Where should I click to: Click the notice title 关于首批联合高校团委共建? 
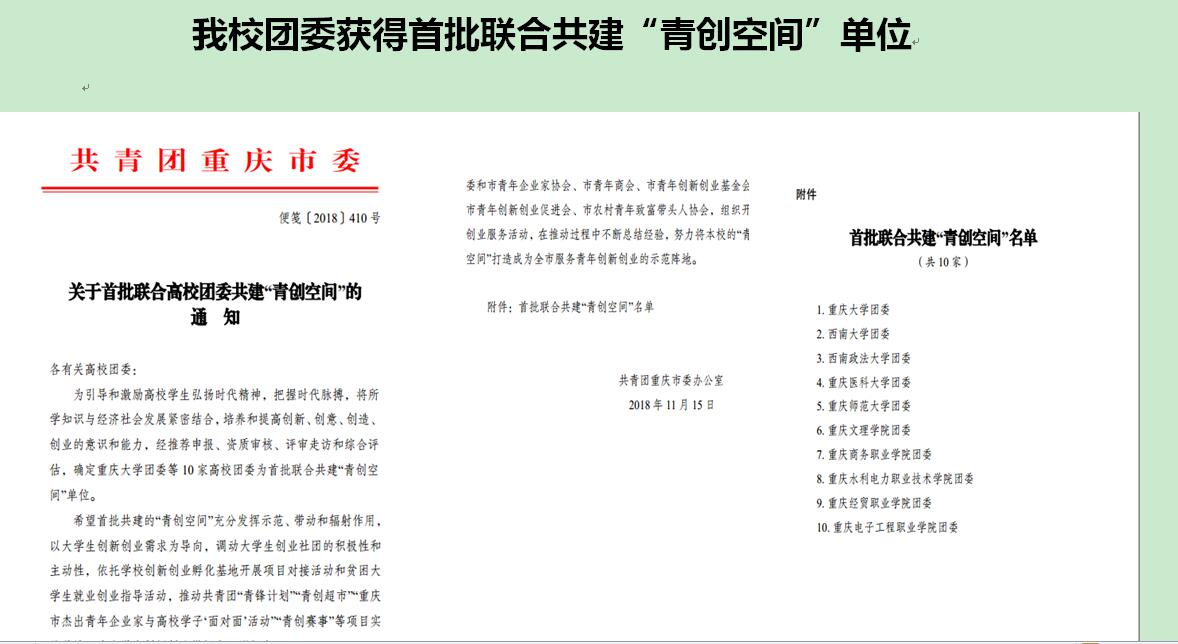(x=214, y=292)
